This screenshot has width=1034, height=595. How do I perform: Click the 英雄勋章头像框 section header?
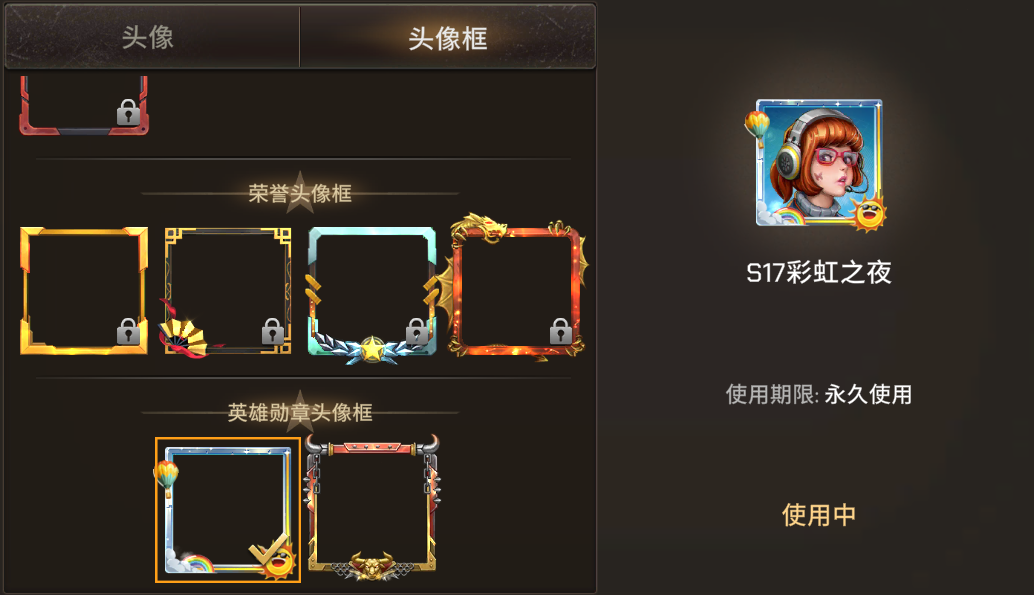[x=300, y=413]
